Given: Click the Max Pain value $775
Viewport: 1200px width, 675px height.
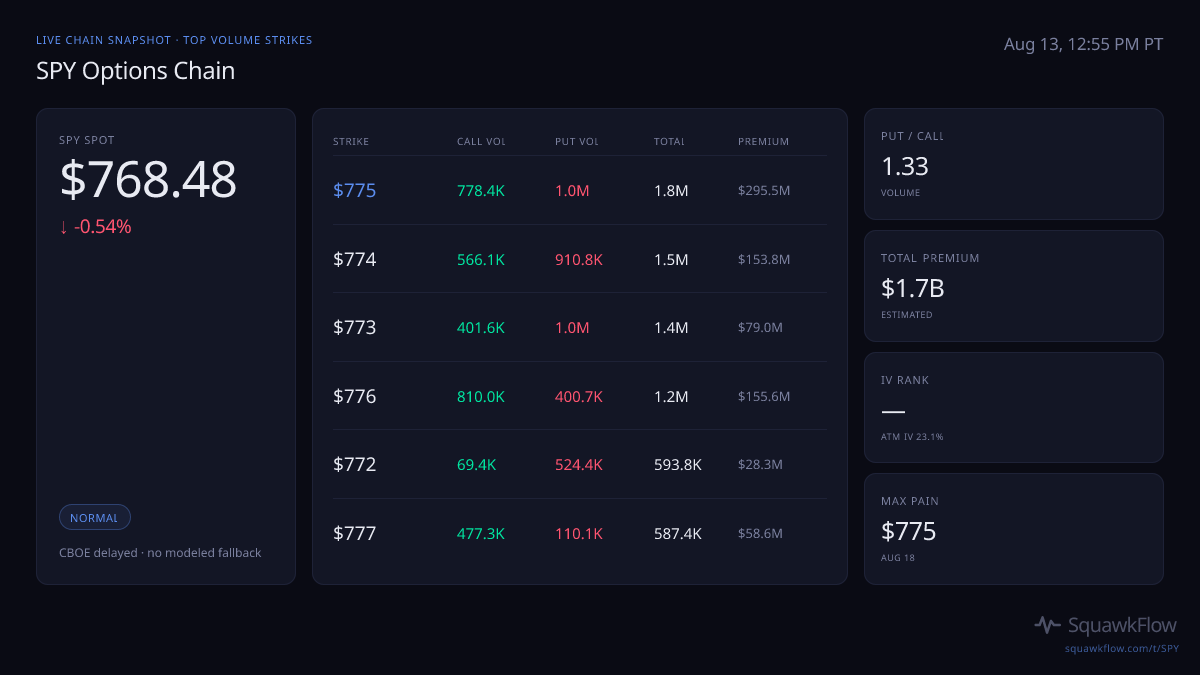Looking at the screenshot, I should pyautogui.click(x=909, y=531).
